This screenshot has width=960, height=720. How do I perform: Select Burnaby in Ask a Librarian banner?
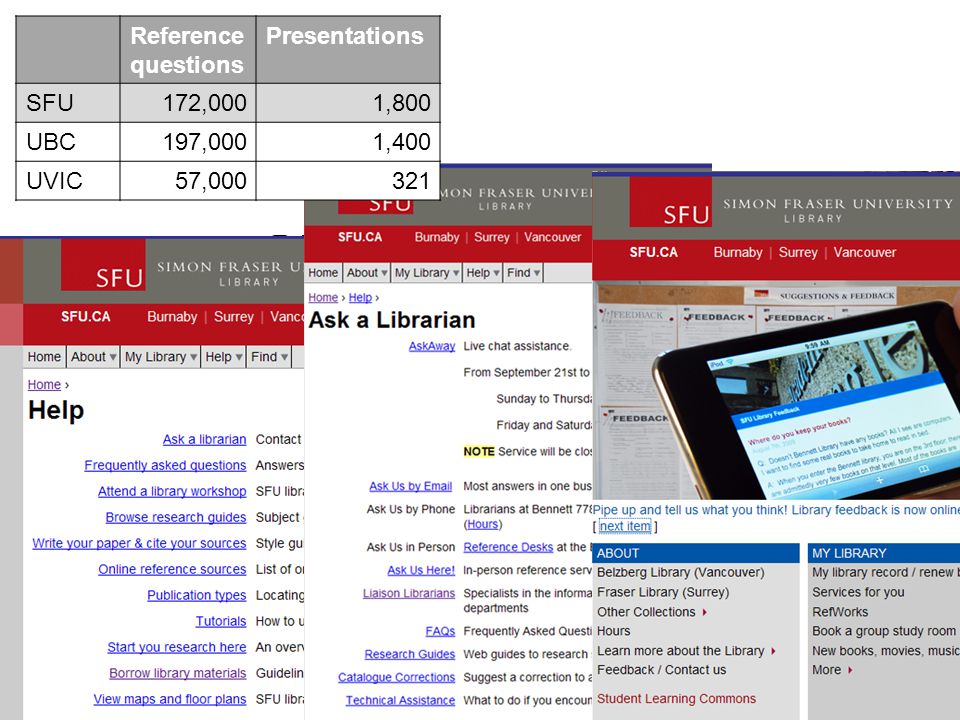coord(437,237)
